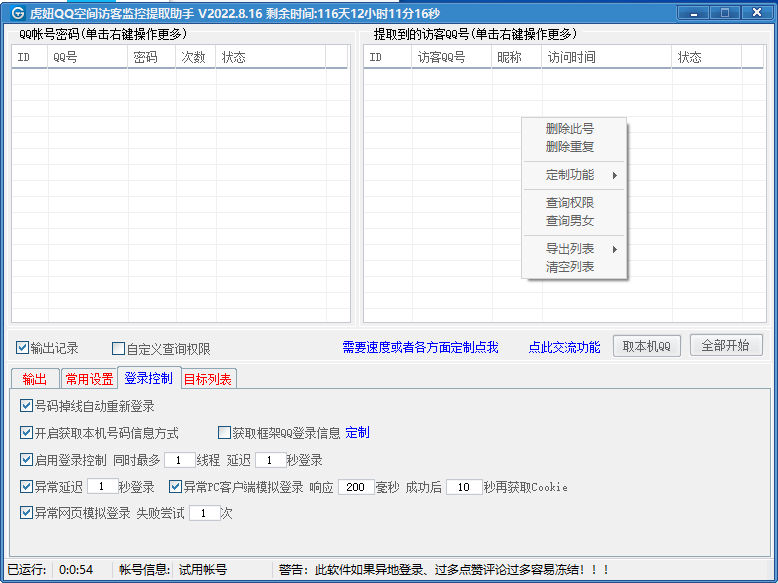Open the 常用设置 tab
778x583 pixels.
[89, 380]
